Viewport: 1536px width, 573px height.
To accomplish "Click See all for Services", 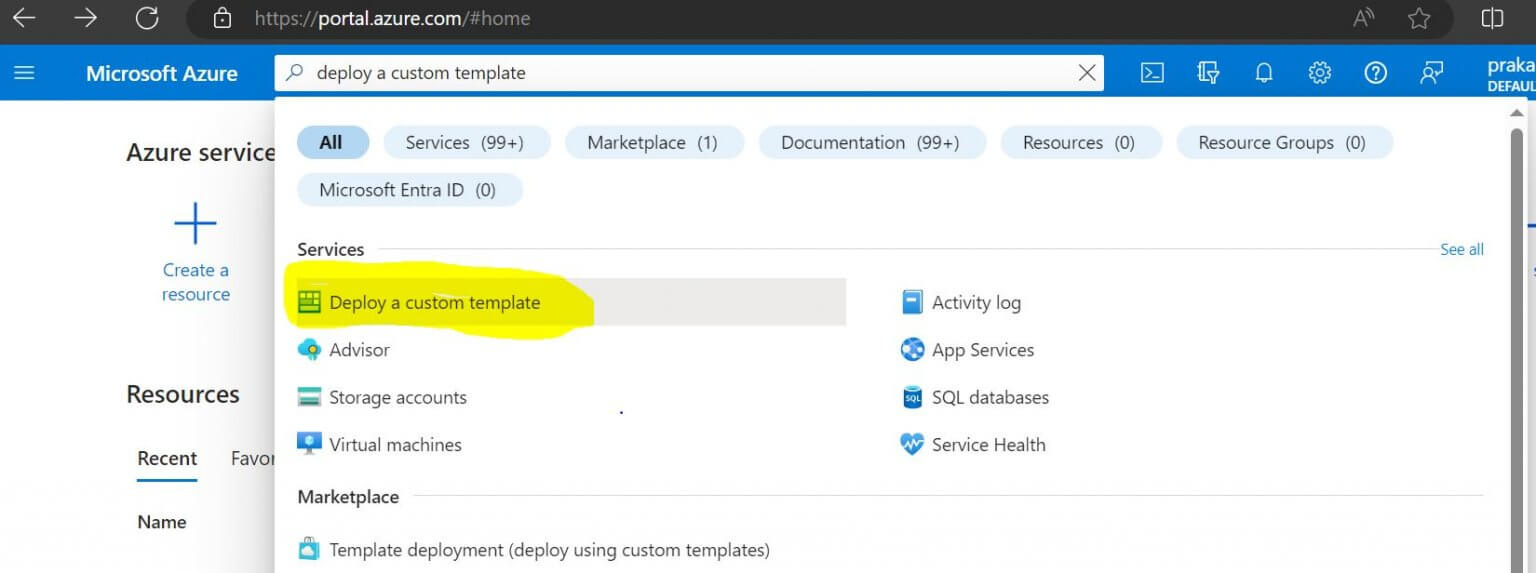I will point(1461,250).
